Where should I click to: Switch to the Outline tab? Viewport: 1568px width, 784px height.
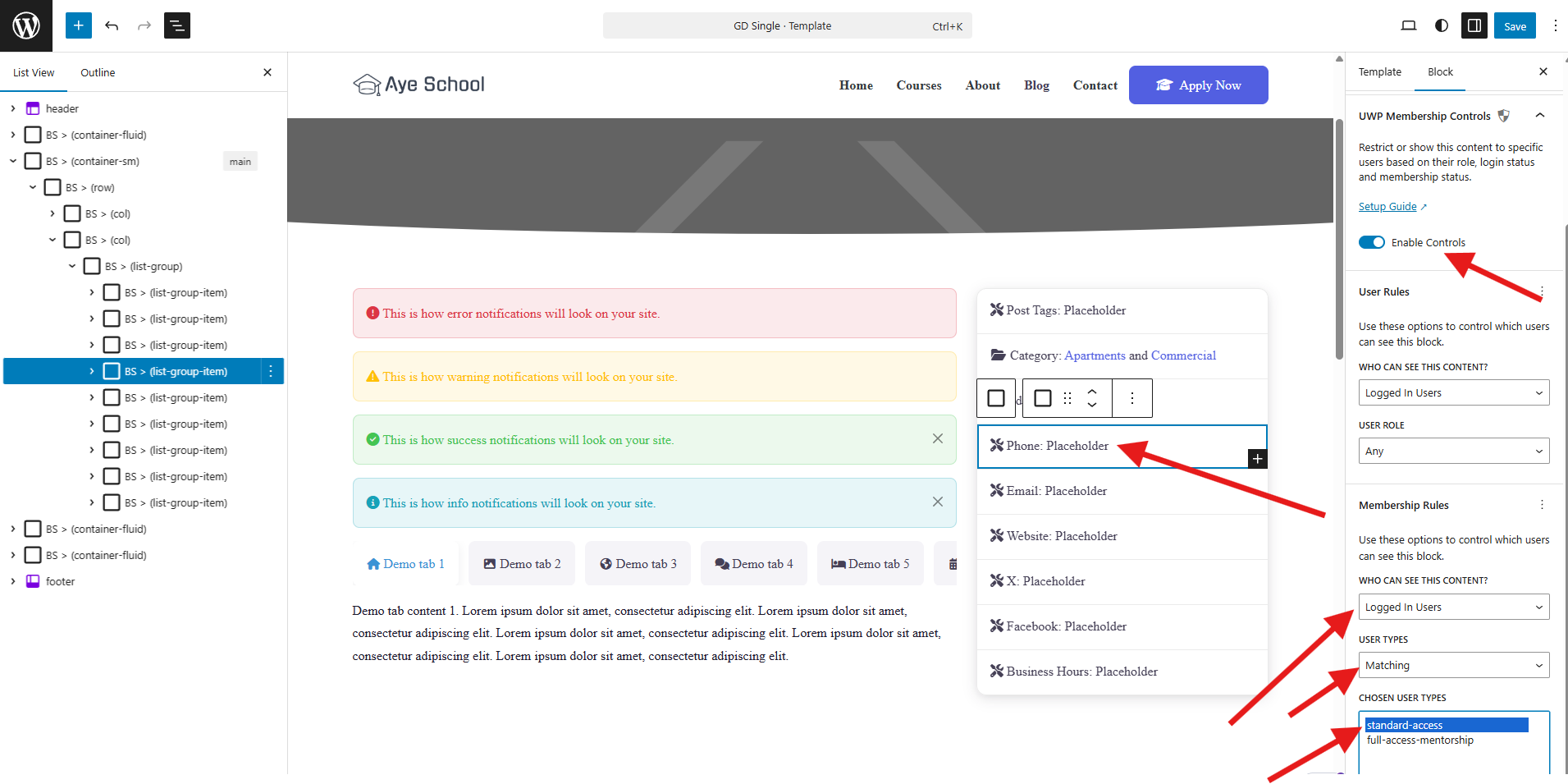98,72
